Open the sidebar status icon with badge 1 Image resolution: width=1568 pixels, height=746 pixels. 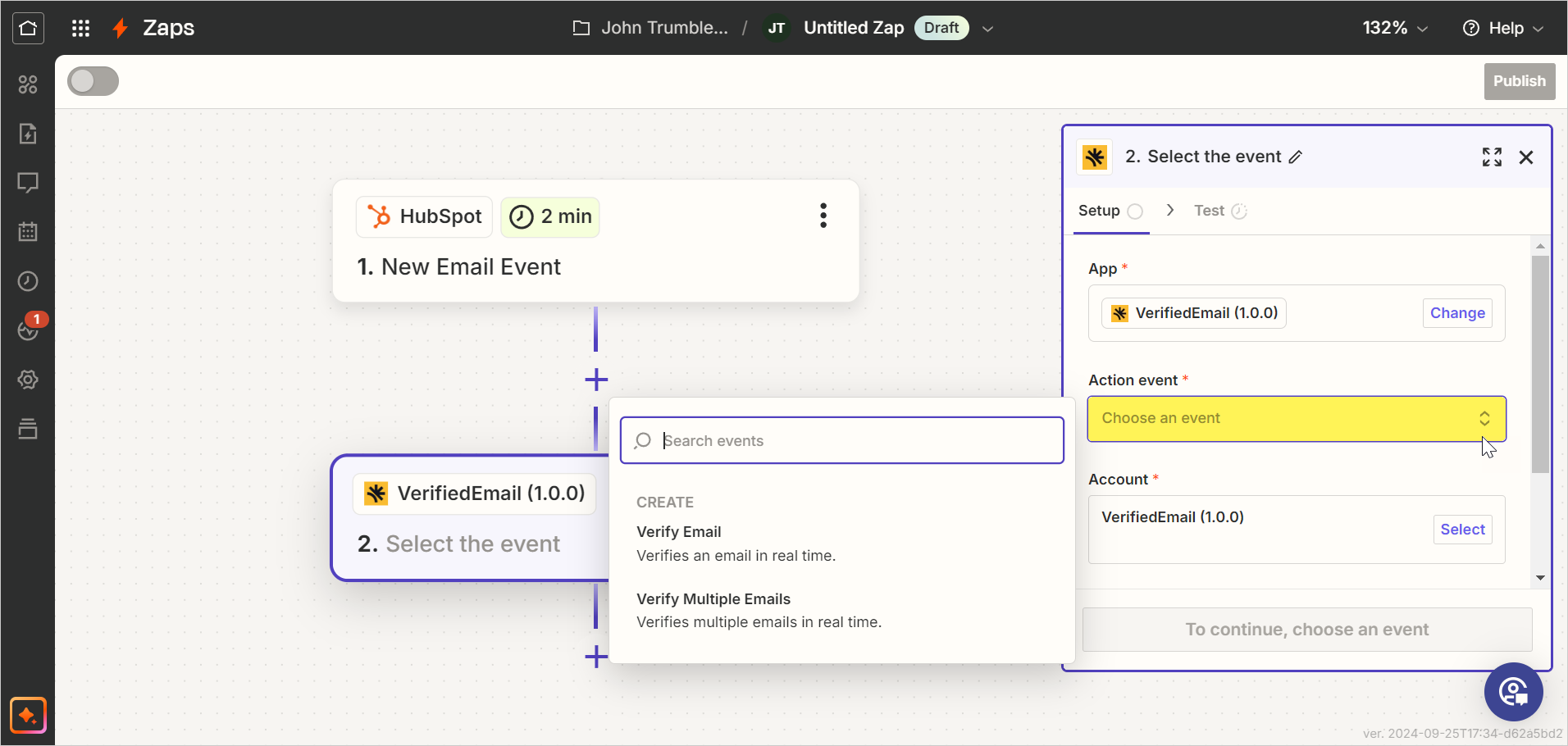[30, 329]
